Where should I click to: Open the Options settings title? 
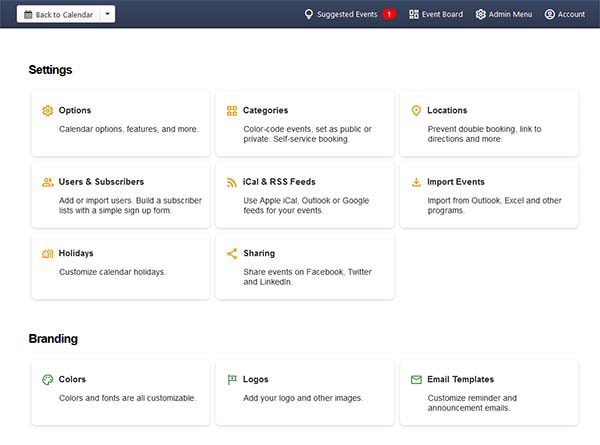click(x=75, y=110)
